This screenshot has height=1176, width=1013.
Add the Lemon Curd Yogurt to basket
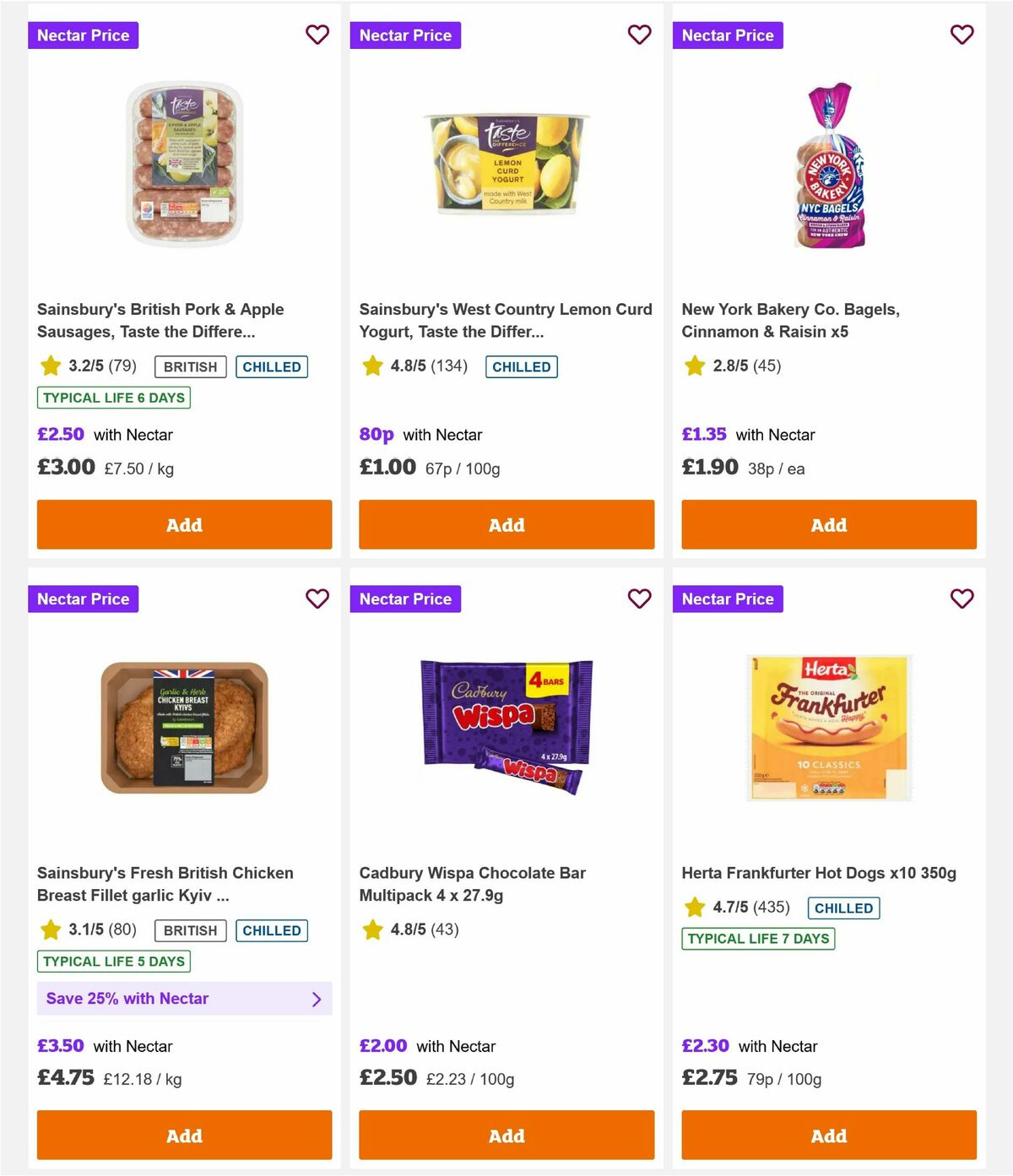[x=506, y=524]
